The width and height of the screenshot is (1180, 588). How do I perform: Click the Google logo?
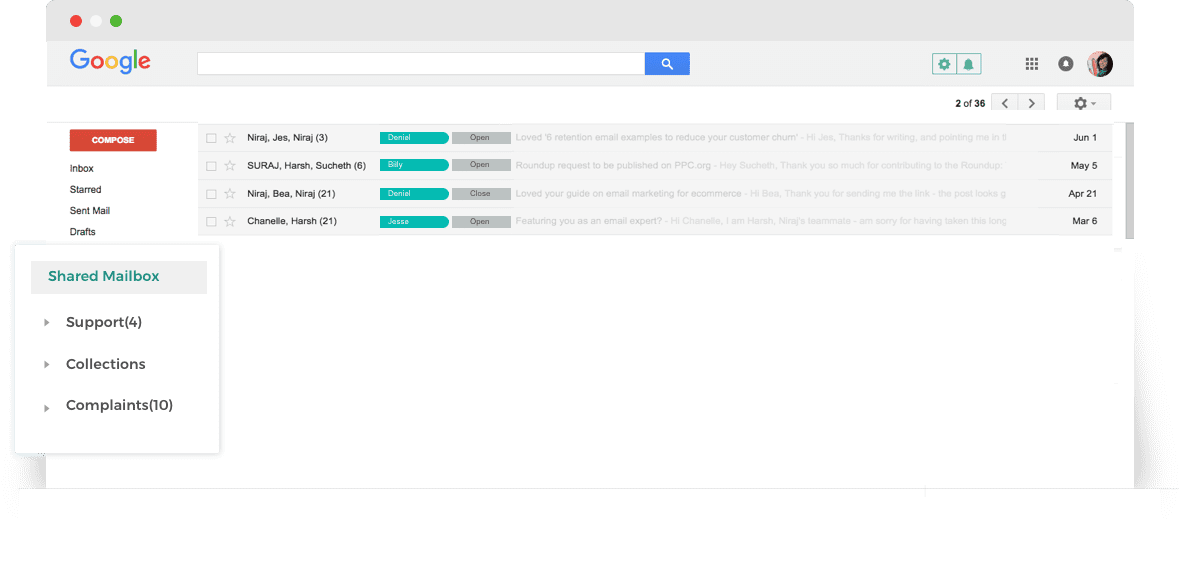110,62
